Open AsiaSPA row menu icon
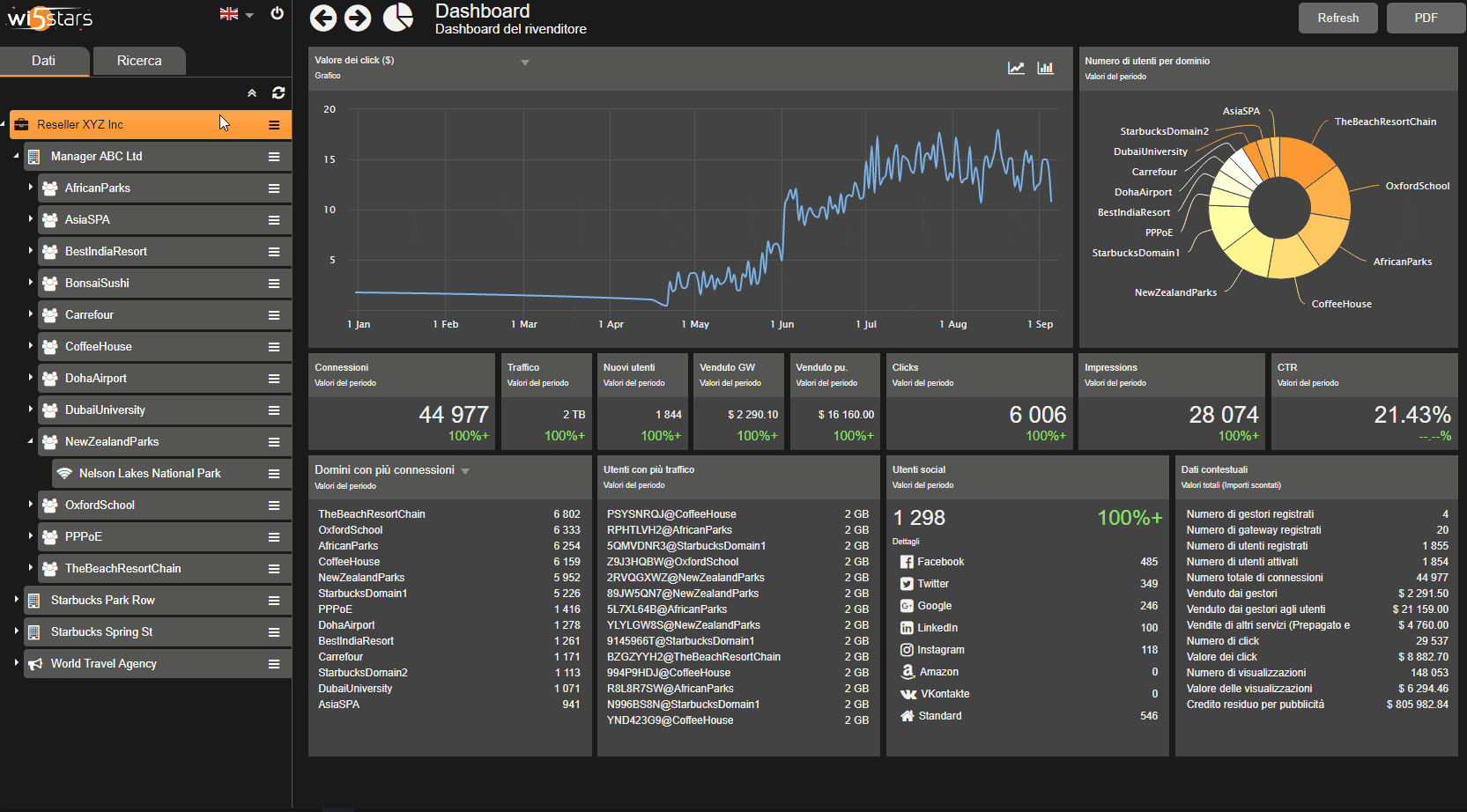The image size is (1467, 812). [274, 220]
